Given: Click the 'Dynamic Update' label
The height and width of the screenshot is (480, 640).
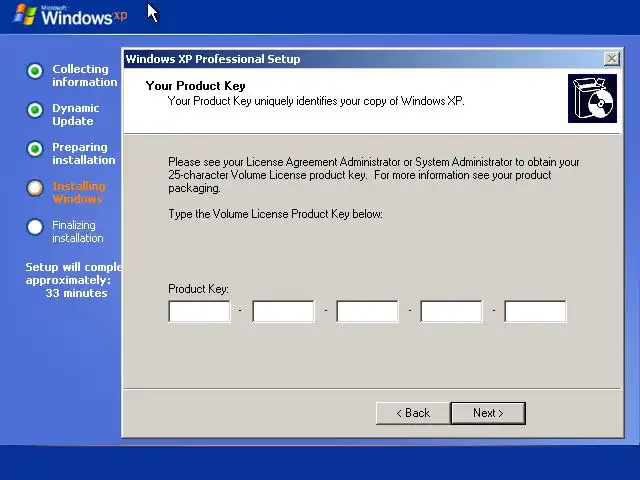Looking at the screenshot, I should point(76,114).
